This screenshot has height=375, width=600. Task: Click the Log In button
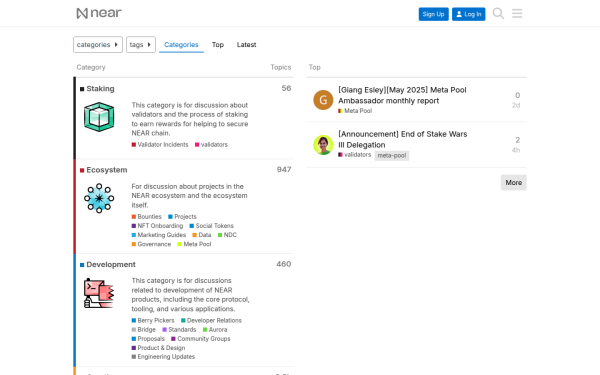tap(469, 14)
